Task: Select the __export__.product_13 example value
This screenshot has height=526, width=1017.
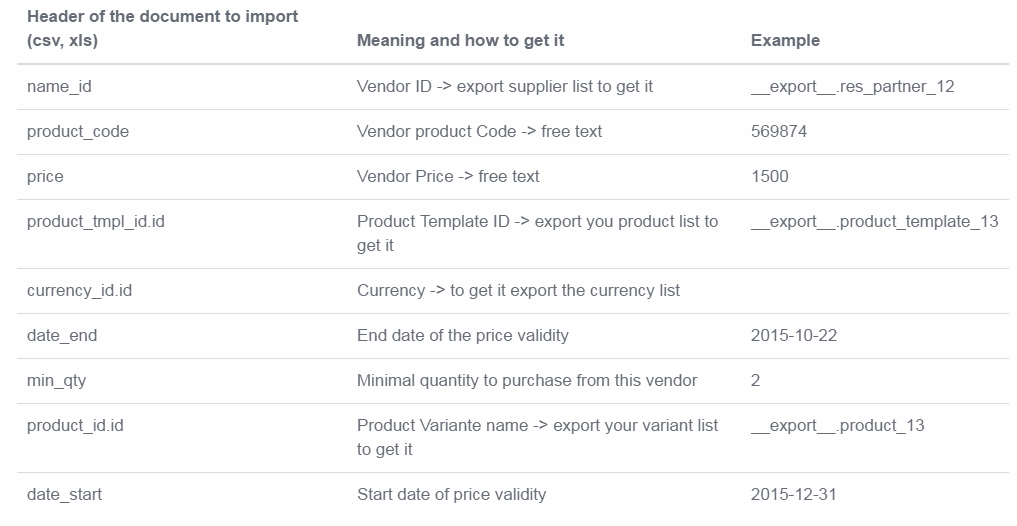Action: click(837, 426)
